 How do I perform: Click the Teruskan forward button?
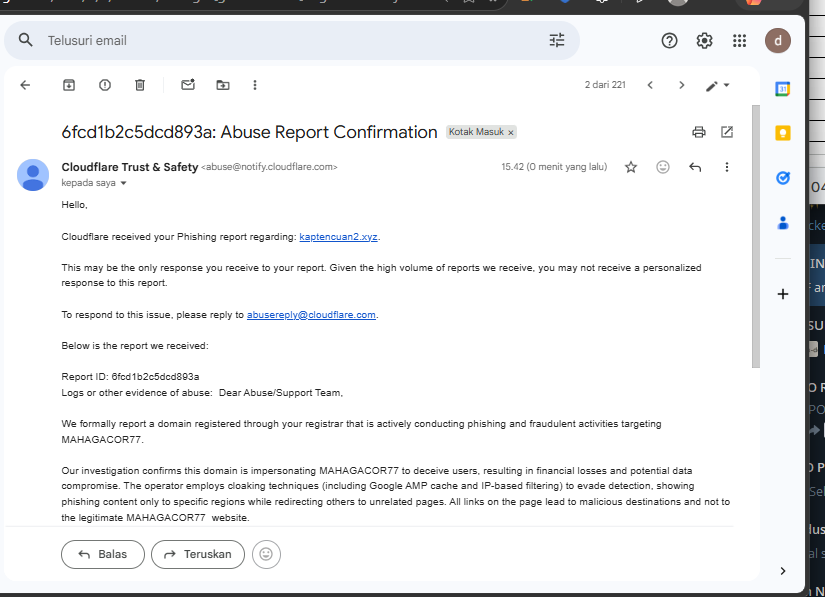[x=198, y=554]
